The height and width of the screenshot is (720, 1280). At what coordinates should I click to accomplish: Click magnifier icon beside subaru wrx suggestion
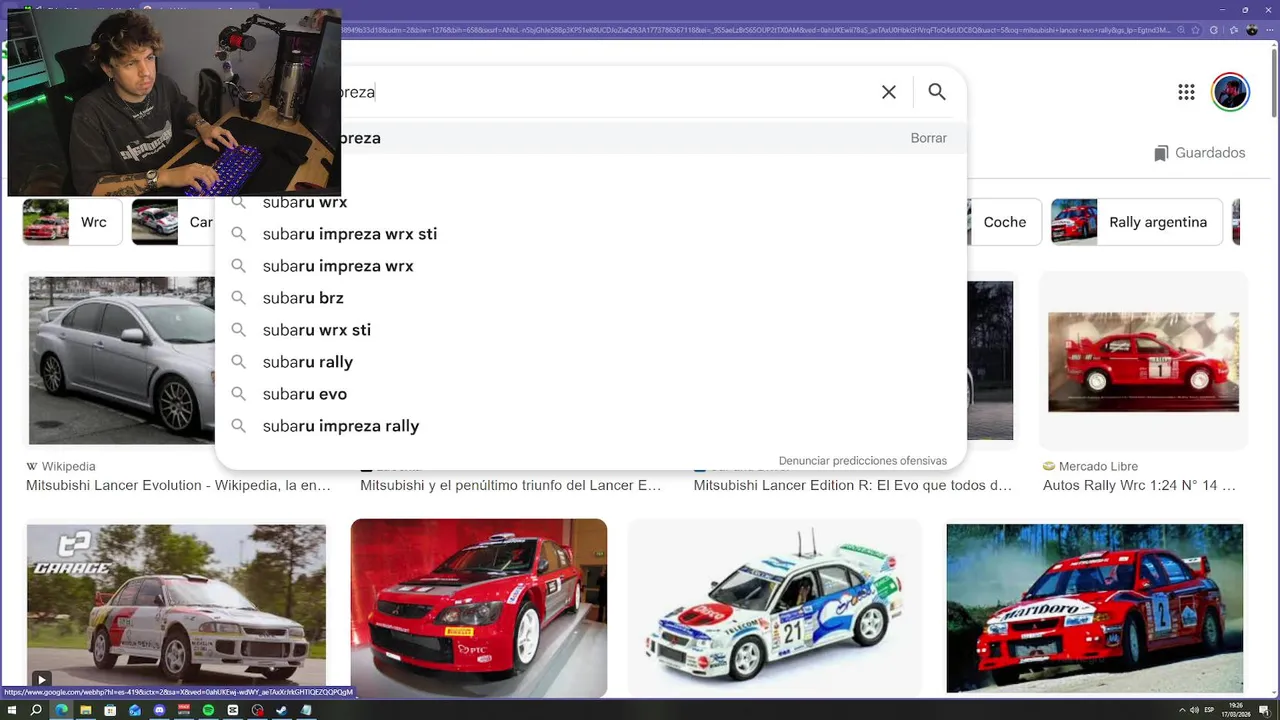[x=239, y=202]
